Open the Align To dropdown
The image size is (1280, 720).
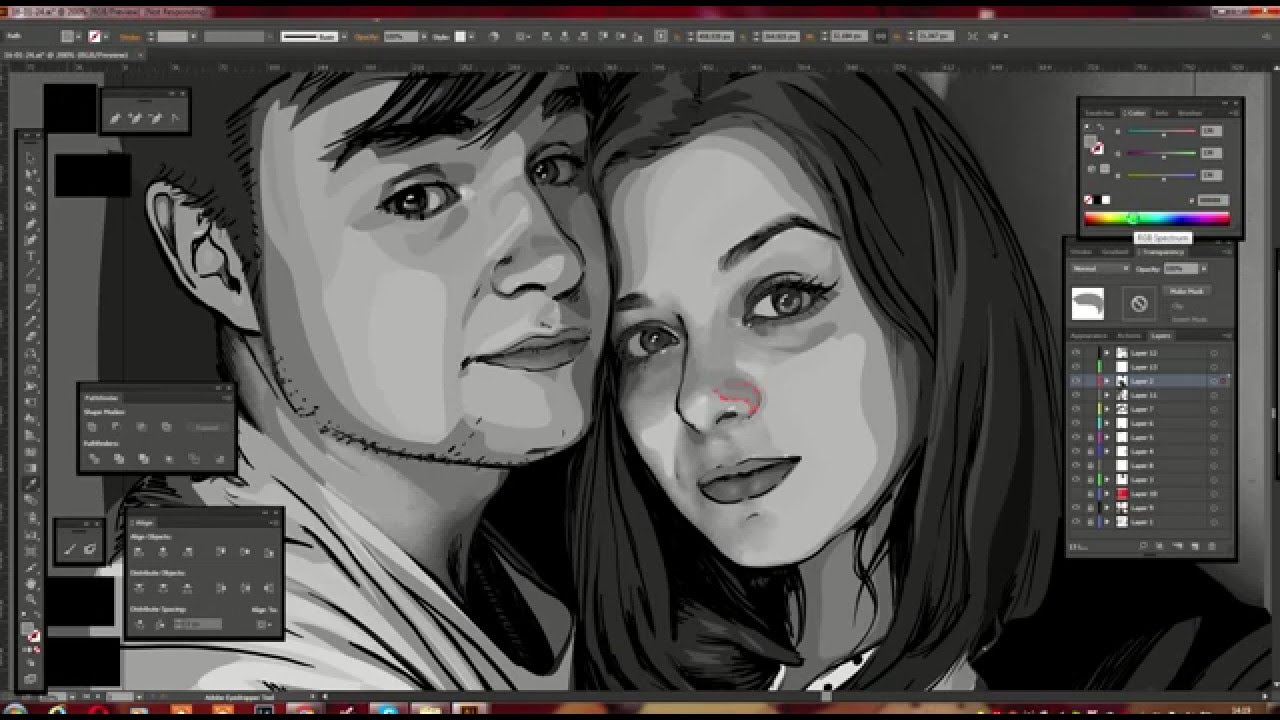(x=263, y=624)
